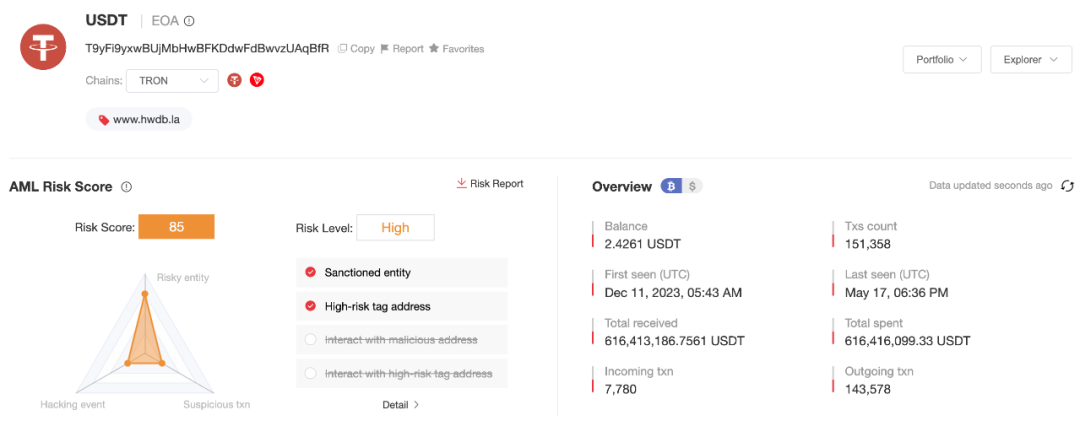The height and width of the screenshot is (421, 1080).
Task: Open the risk Detail link
Action: click(400, 405)
